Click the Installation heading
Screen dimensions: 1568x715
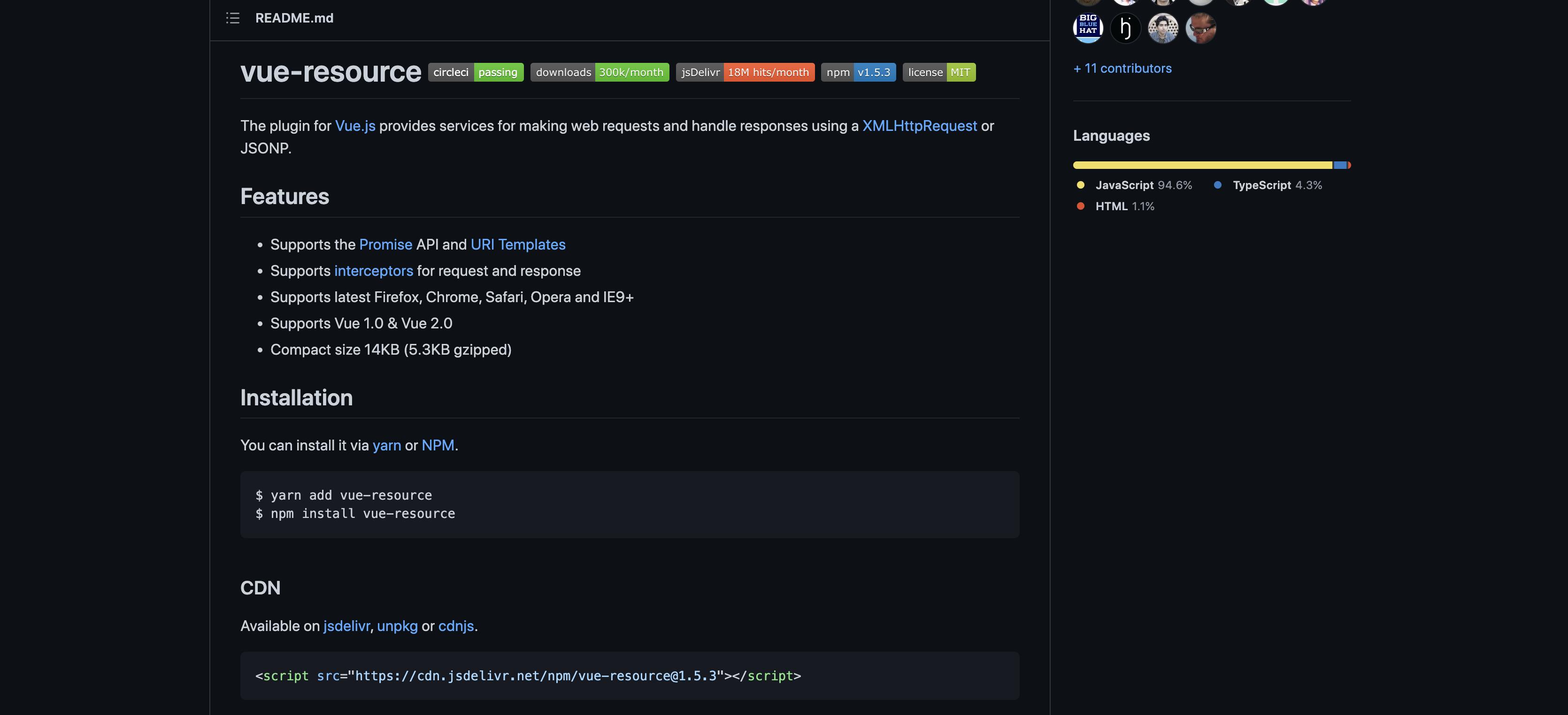pos(296,397)
